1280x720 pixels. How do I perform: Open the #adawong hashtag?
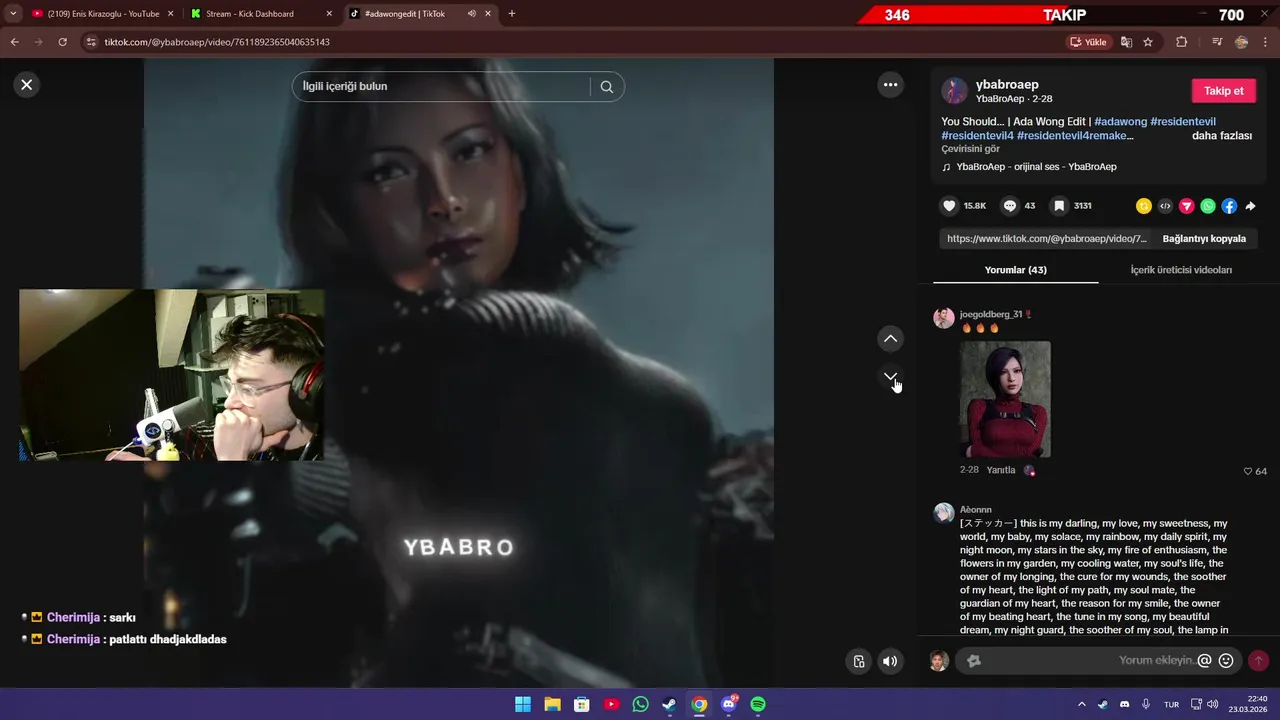[x=1120, y=122]
